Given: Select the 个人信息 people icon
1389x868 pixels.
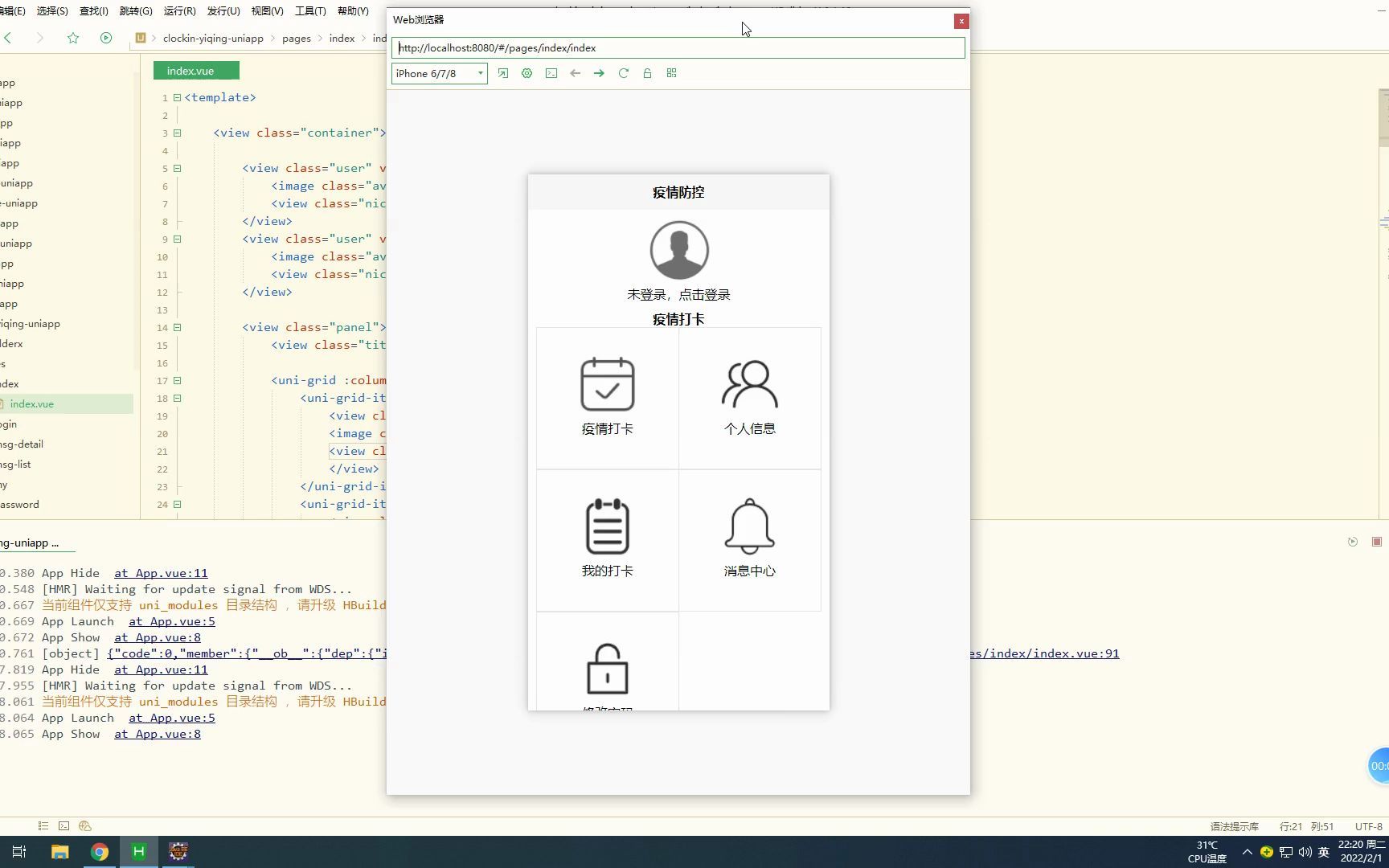Looking at the screenshot, I should tap(749, 384).
